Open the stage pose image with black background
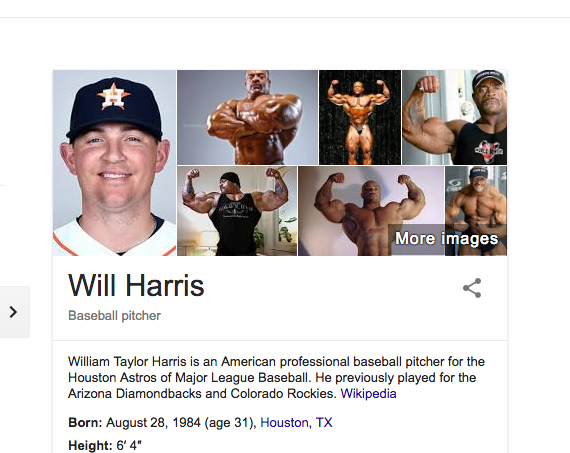Screen dimensions: 570x453 pyautogui.click(x=360, y=117)
